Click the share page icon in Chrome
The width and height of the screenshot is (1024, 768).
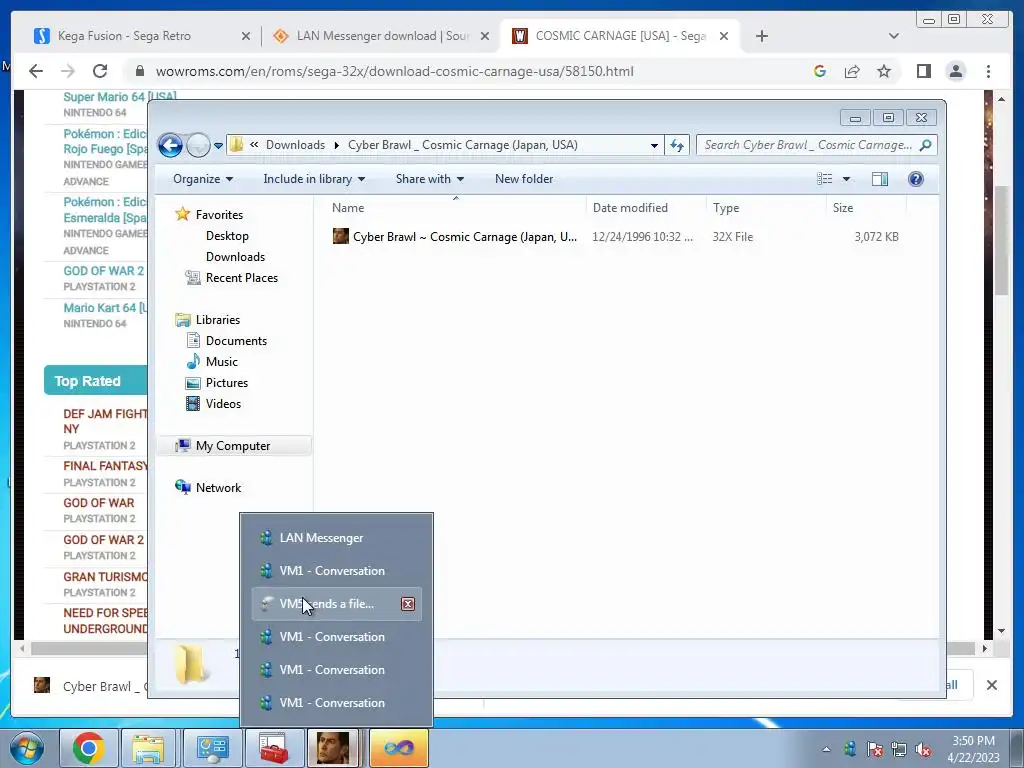[852, 71]
